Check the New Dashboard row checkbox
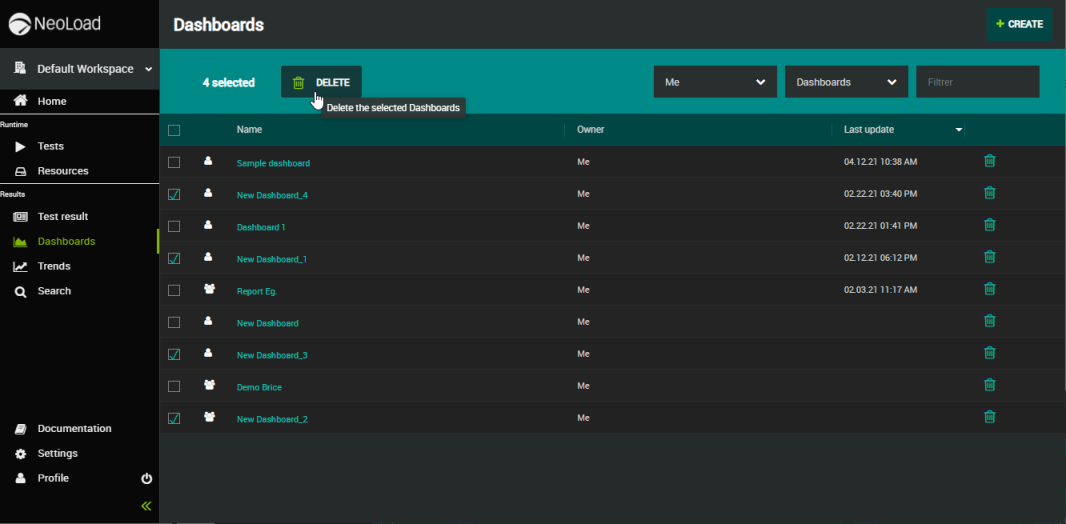This screenshot has width=1066, height=524. coord(174,322)
